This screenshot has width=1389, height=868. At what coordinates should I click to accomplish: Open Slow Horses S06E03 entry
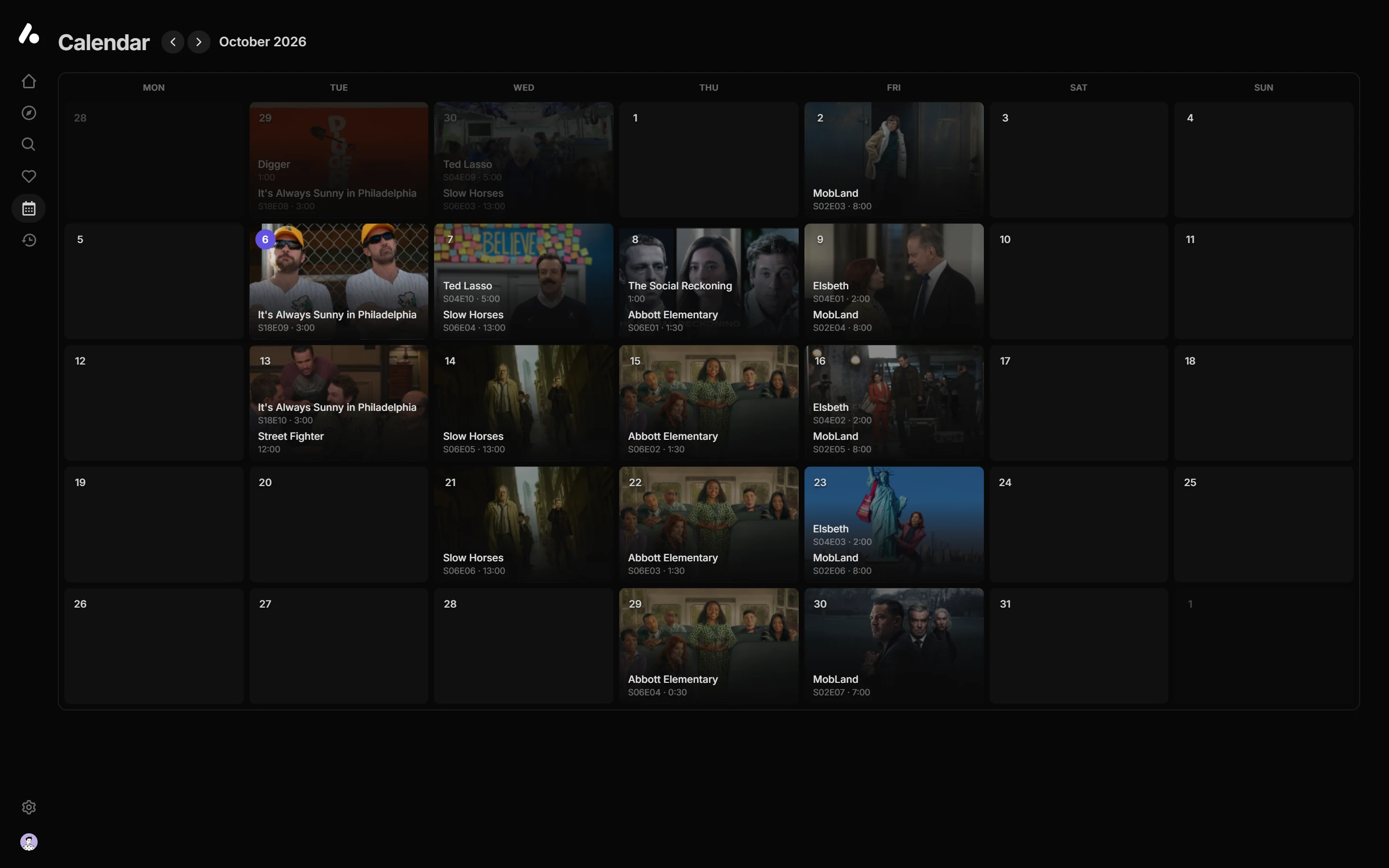(x=474, y=199)
